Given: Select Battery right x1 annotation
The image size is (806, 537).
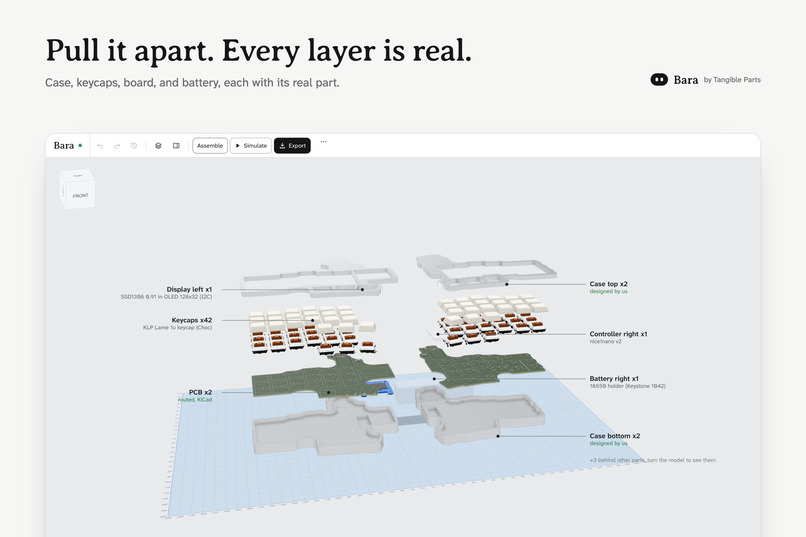Looking at the screenshot, I should pyautogui.click(x=614, y=379).
